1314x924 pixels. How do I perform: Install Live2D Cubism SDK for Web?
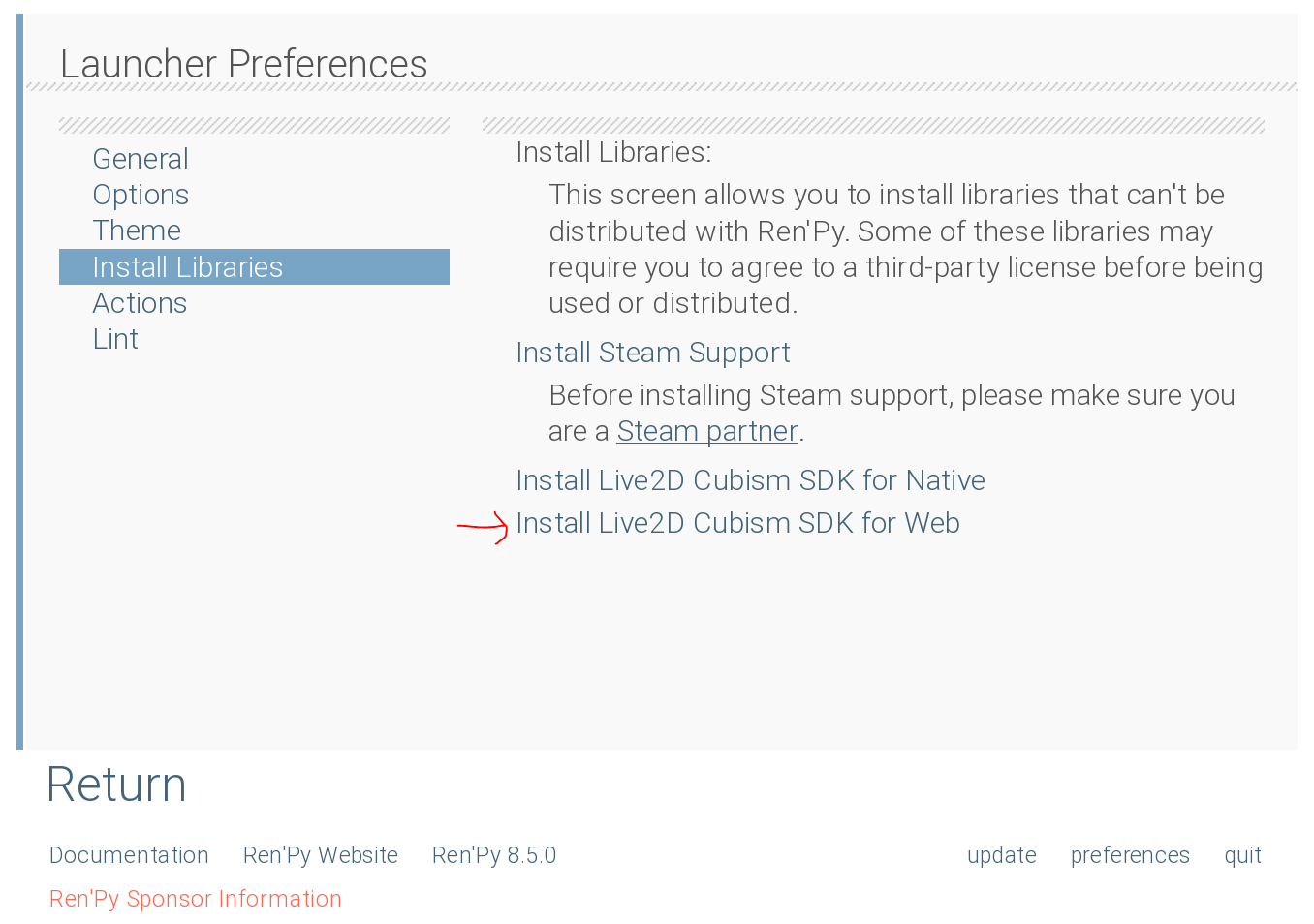[x=737, y=522]
